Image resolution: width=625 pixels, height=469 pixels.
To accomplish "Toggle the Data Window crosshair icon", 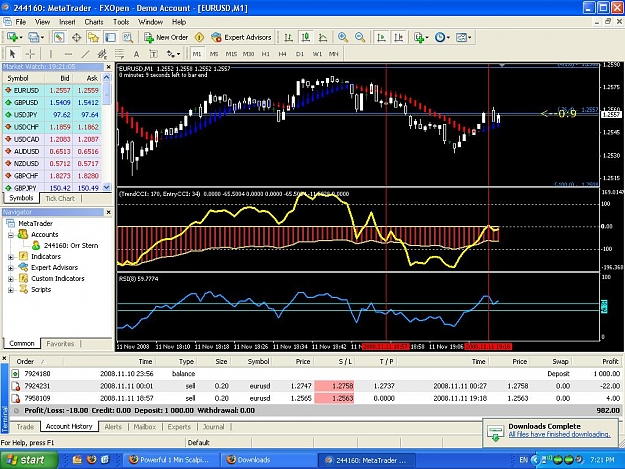I will [77, 37].
